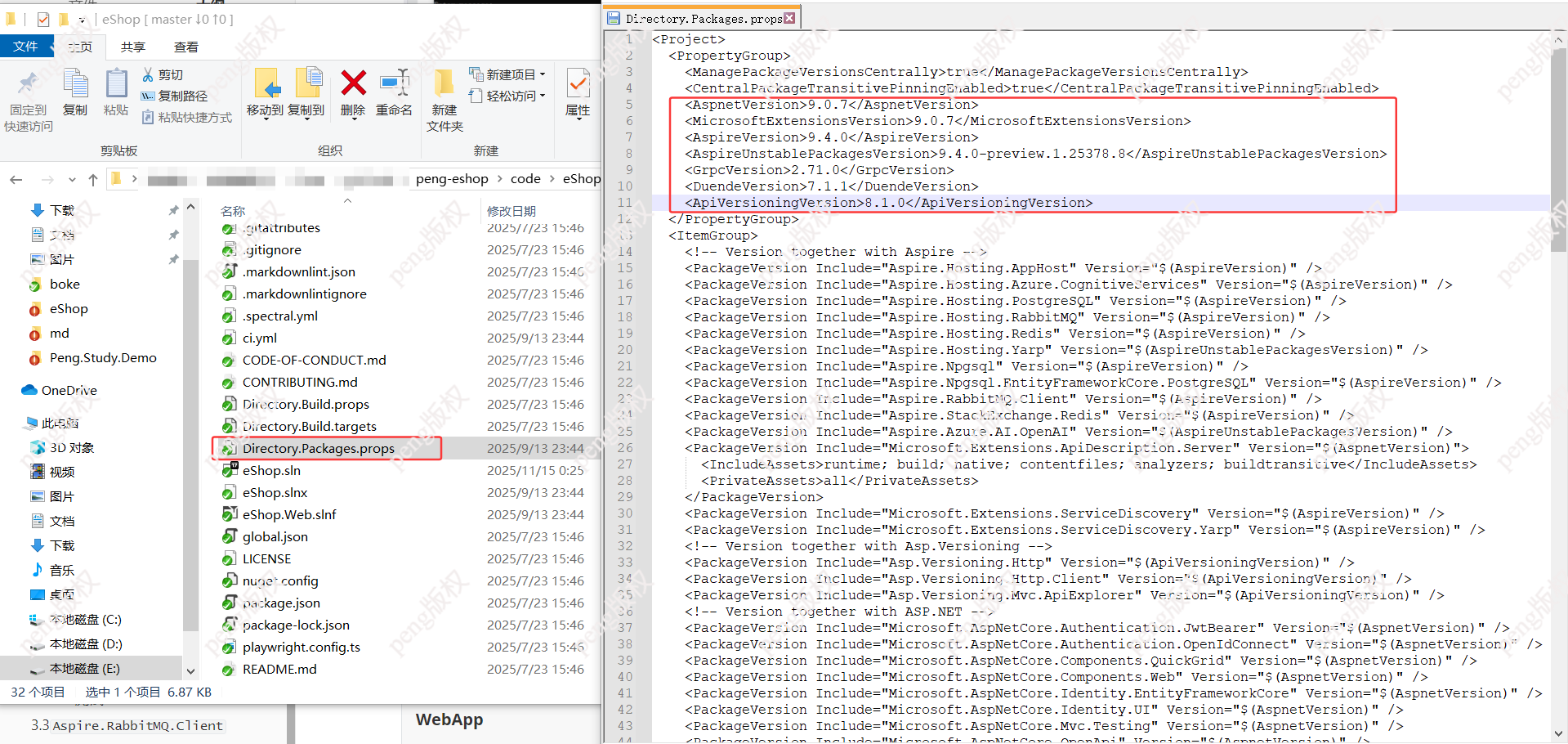Navigate up one folder level in Explorer
Screen dimensions: 1568x744
tap(93, 180)
